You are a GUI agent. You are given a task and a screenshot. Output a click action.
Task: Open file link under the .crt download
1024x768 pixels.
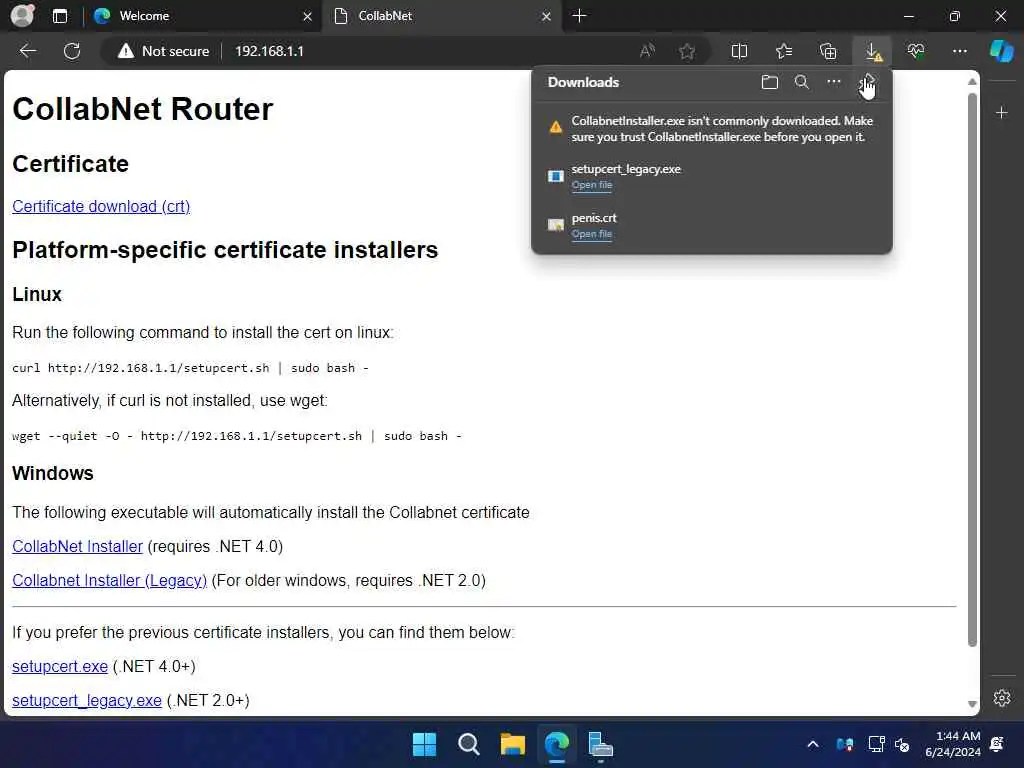tap(592, 234)
